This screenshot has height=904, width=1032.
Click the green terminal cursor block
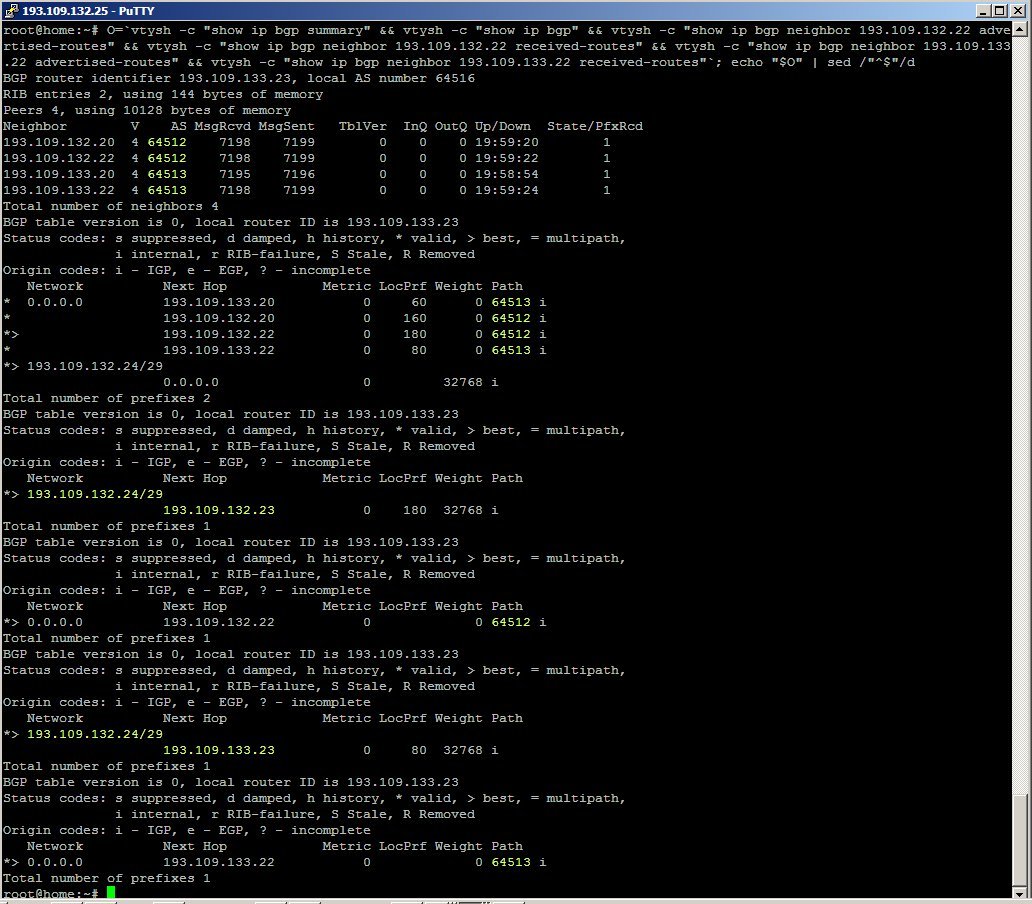point(111,892)
